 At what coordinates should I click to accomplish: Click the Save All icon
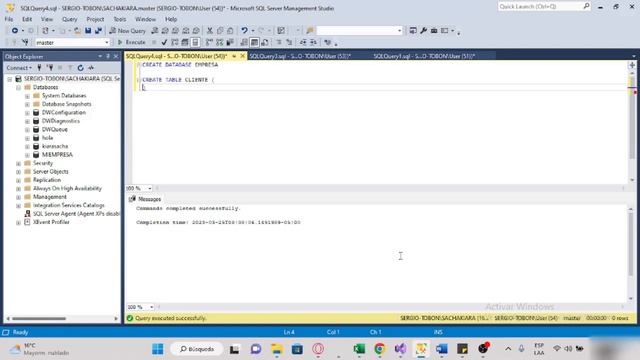pyautogui.click(x=98, y=31)
